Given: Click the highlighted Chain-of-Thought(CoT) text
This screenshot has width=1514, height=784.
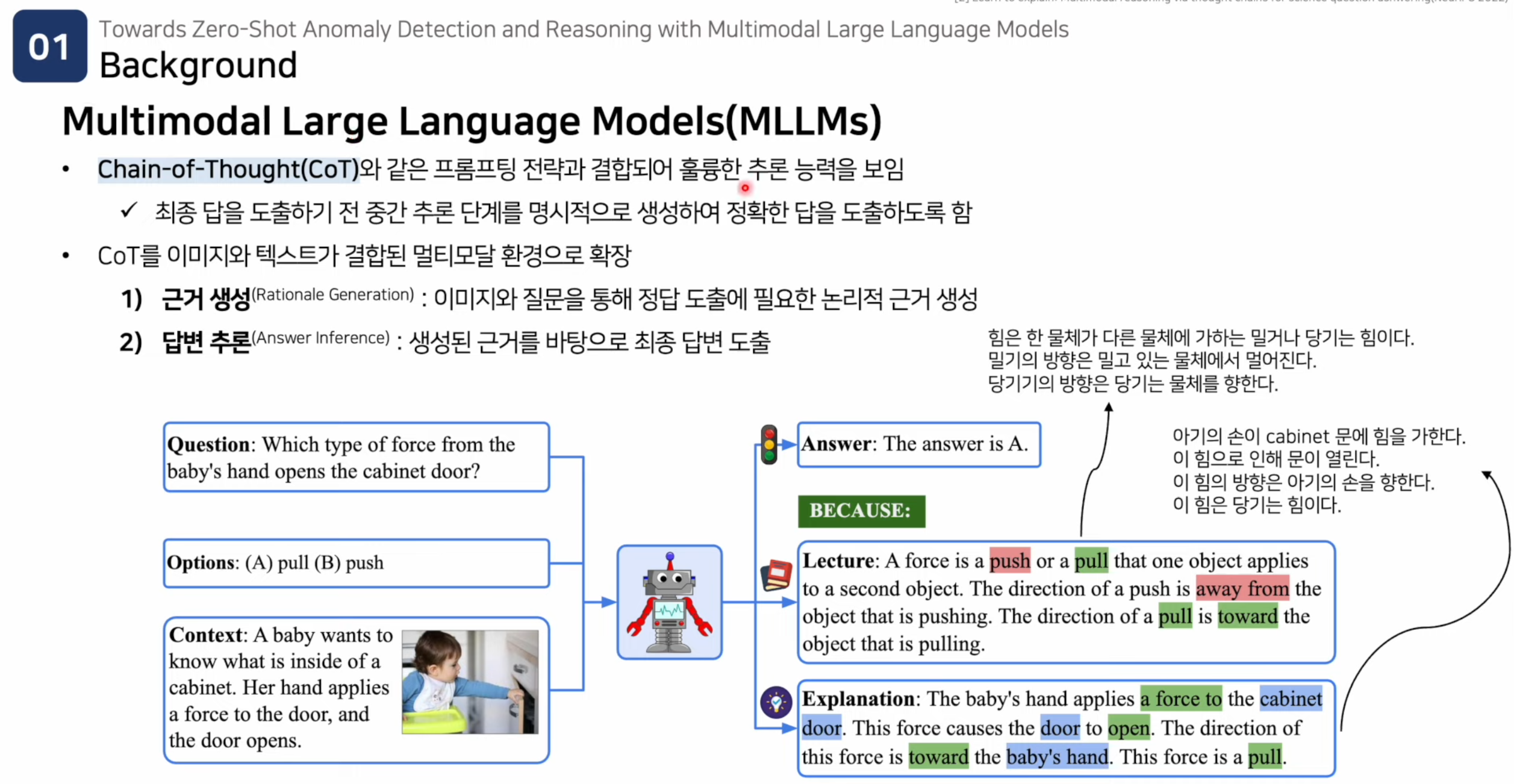Looking at the screenshot, I should (228, 169).
